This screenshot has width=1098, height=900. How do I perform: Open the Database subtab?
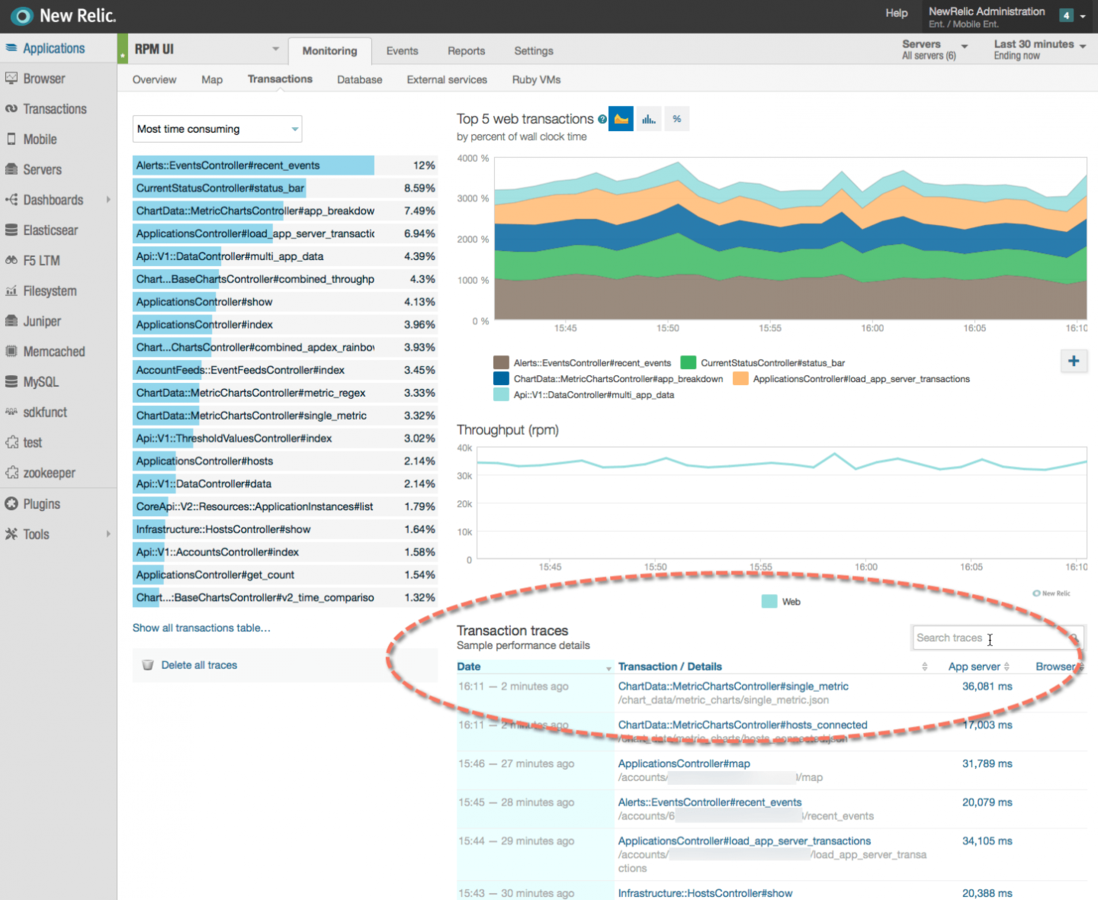359,79
